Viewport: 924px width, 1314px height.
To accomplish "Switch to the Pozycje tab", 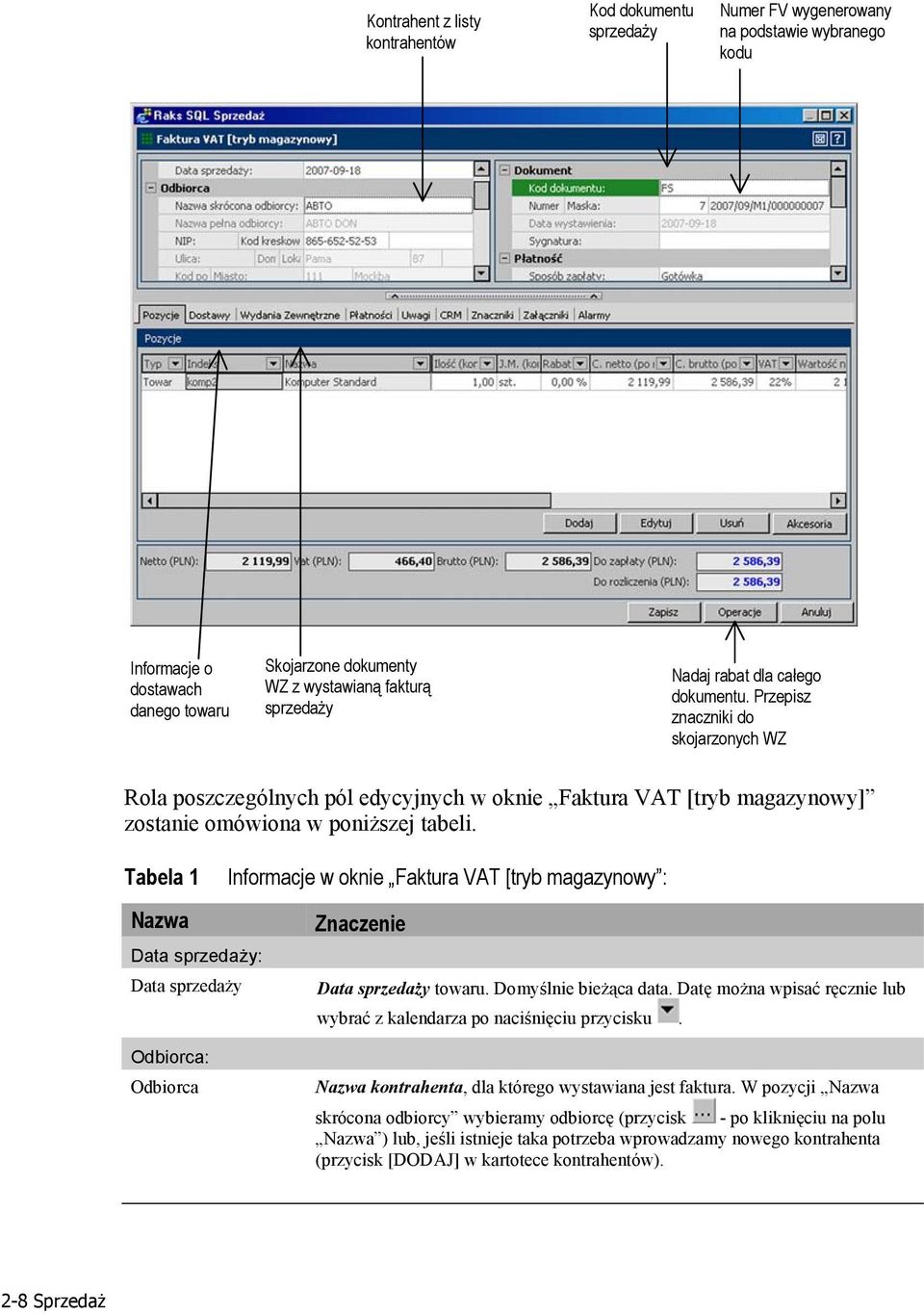I will pyautogui.click(x=161, y=315).
